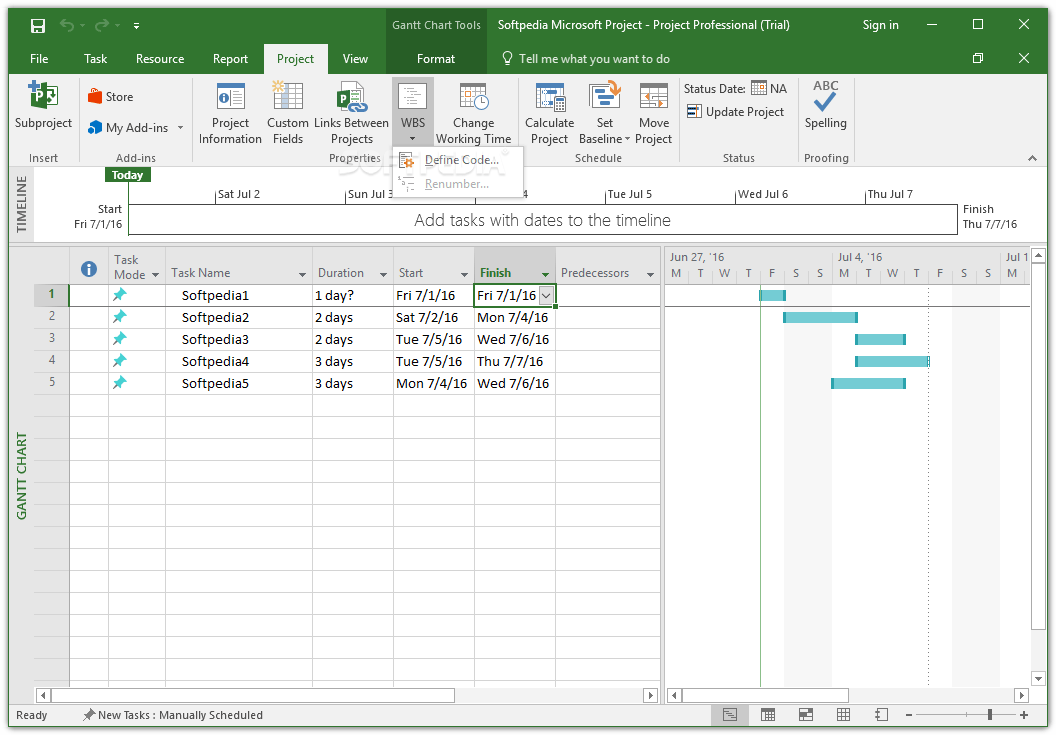Calculate the Project

pos(549,112)
